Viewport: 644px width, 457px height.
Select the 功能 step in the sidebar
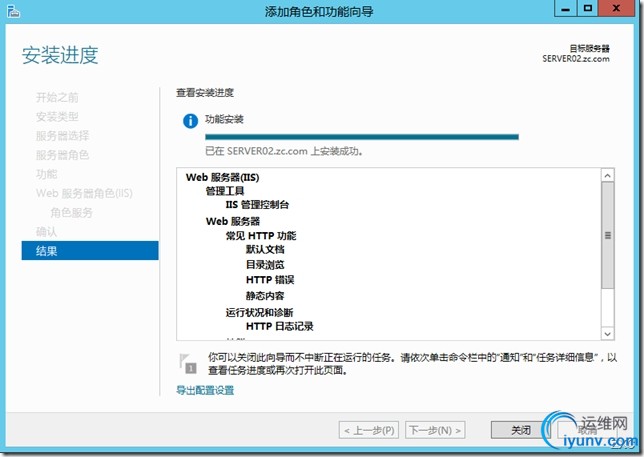[x=46, y=174]
